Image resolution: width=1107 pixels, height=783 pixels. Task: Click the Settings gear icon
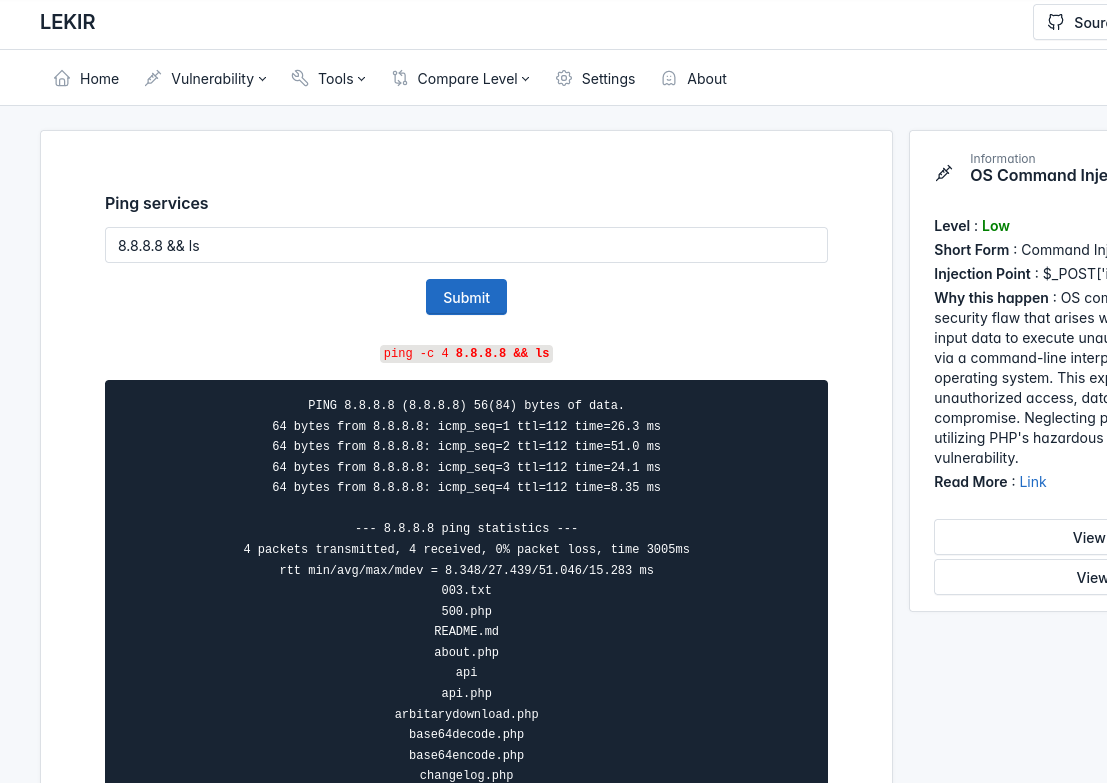tap(564, 78)
